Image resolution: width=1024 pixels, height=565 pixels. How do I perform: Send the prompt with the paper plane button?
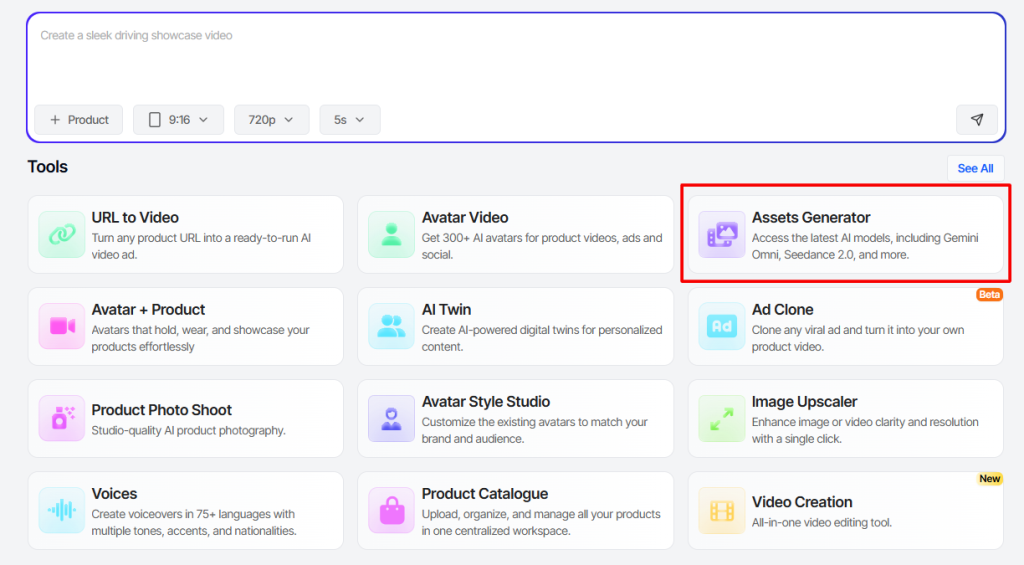pos(977,120)
